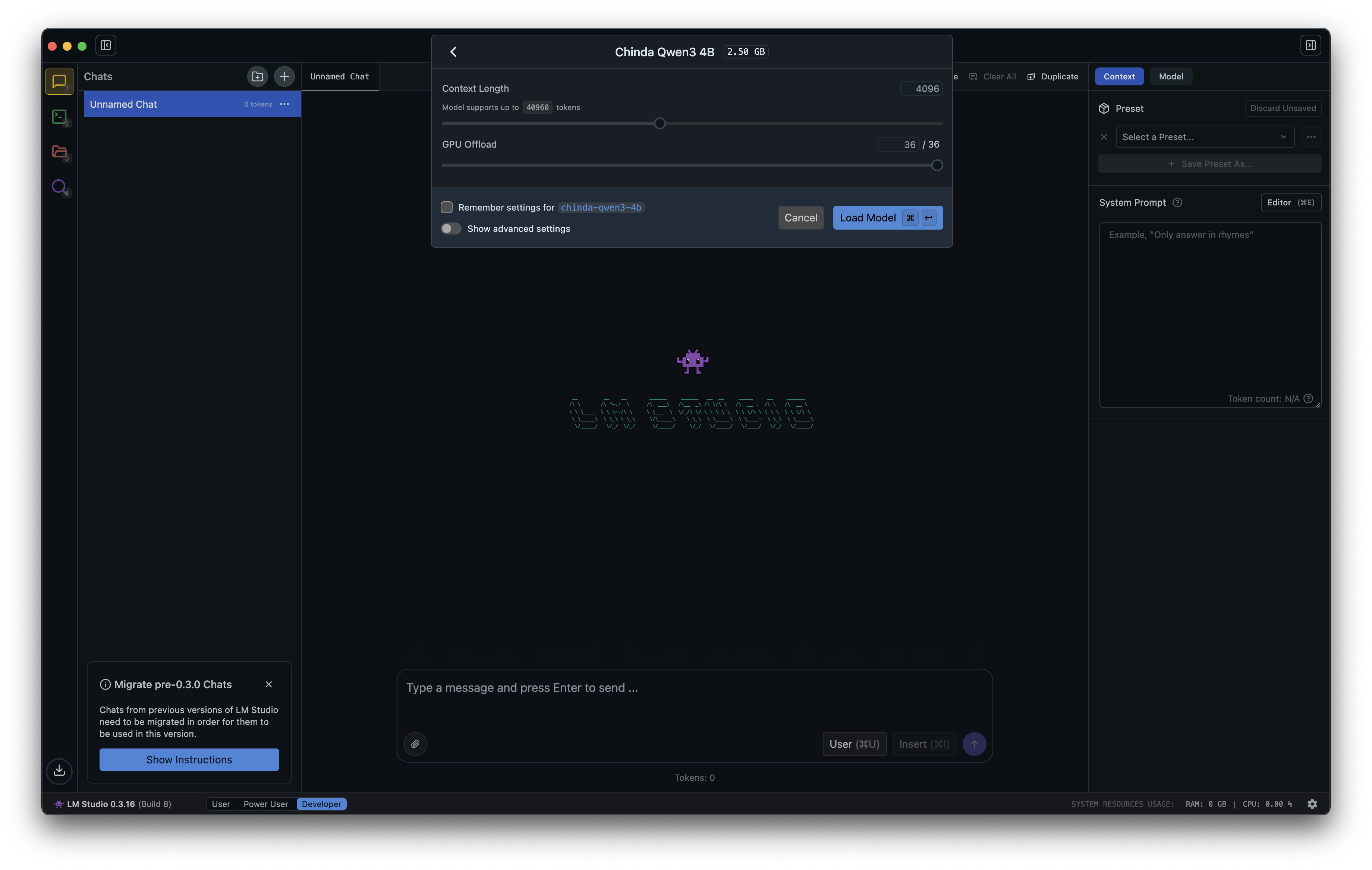Image resolution: width=1372 pixels, height=870 pixels.
Task: Toggle Show advanced settings switch
Action: point(451,228)
